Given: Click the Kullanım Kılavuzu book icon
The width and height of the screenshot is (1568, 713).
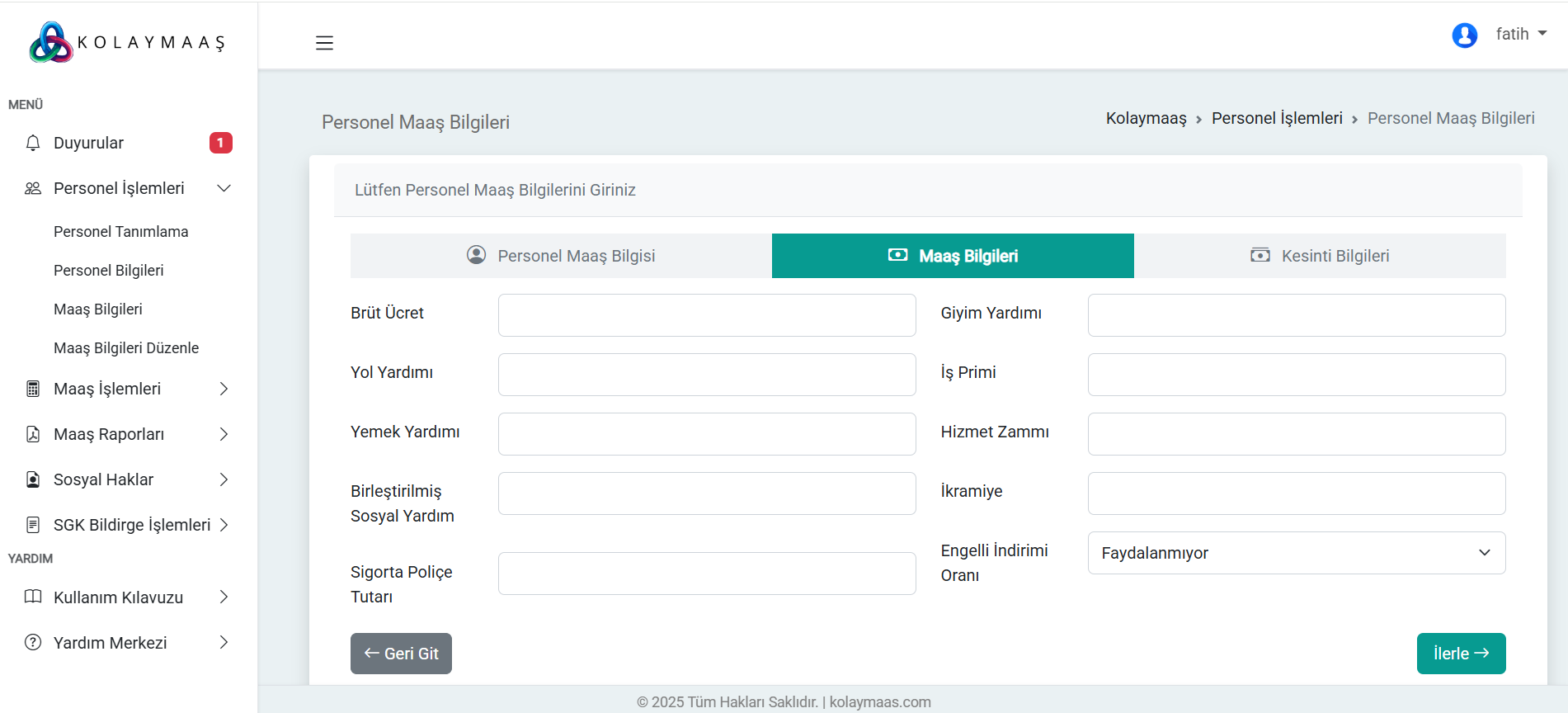Looking at the screenshot, I should coord(33,597).
